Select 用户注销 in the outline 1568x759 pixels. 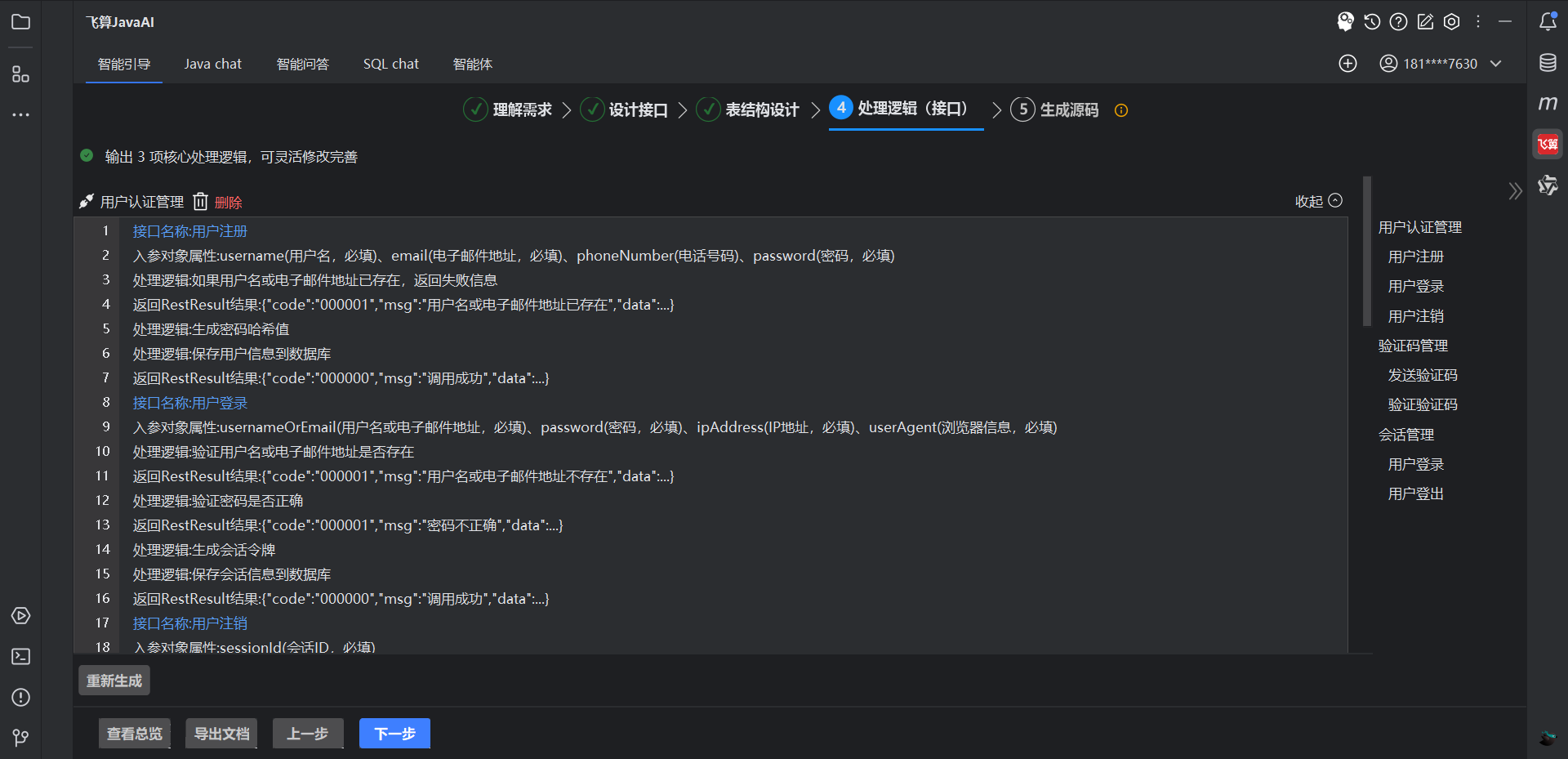(x=1416, y=316)
